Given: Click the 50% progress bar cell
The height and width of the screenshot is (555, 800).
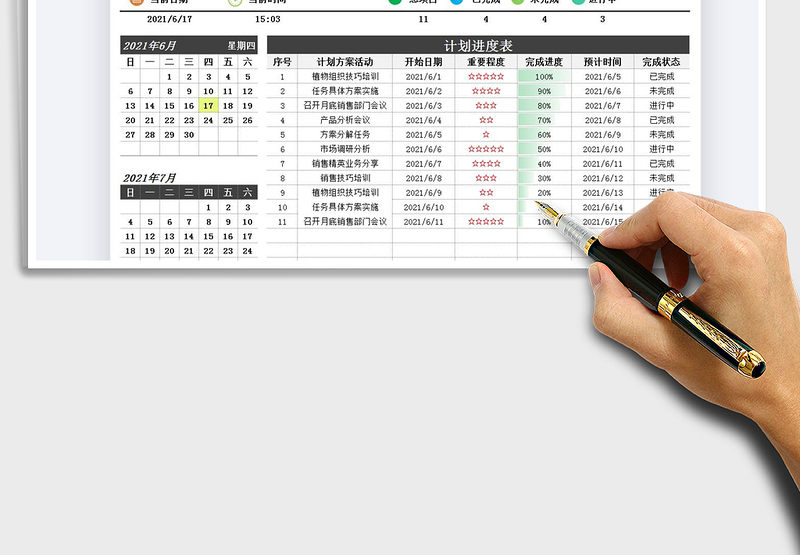Looking at the screenshot, I should pos(544,149).
